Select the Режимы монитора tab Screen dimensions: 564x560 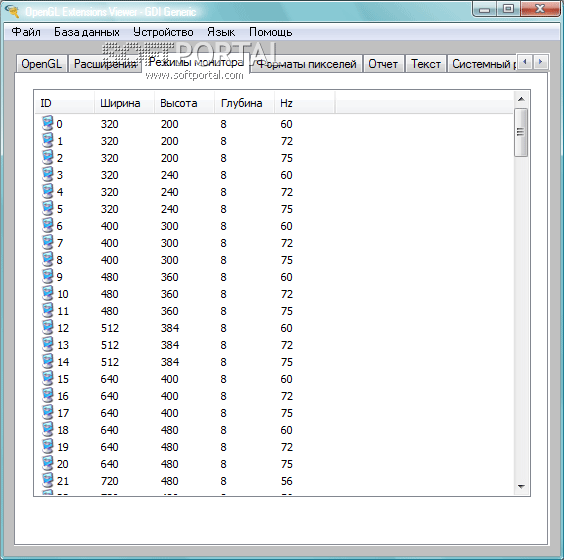[196, 62]
